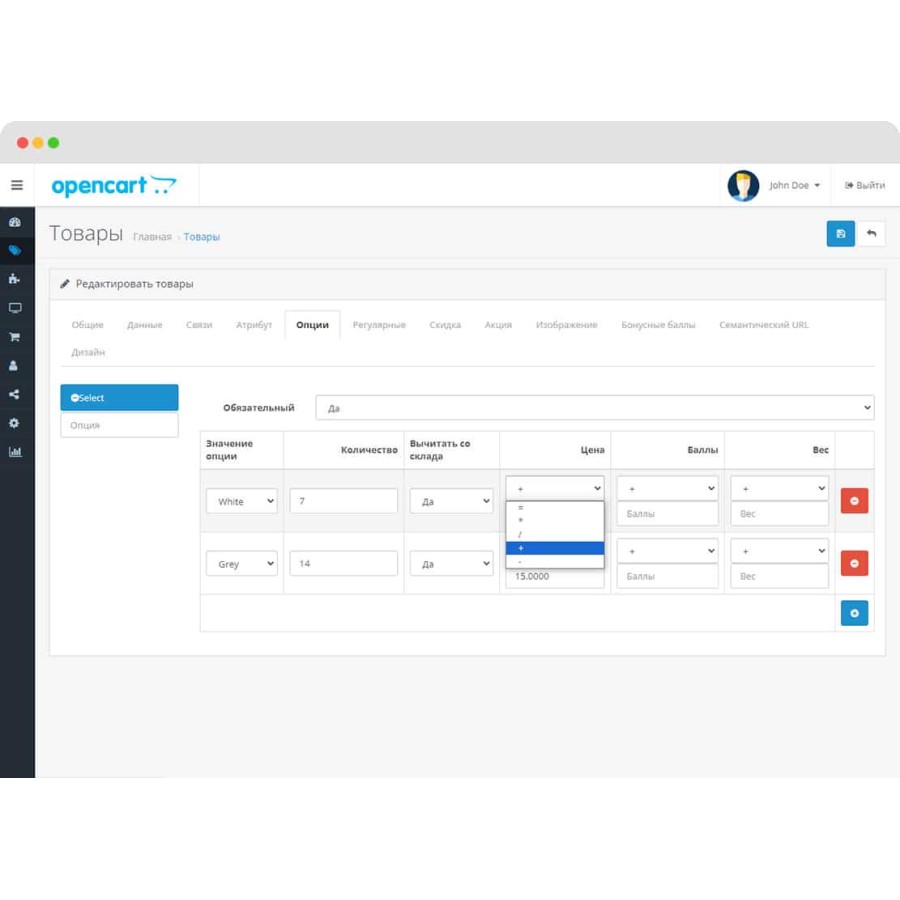
Task: Toggle the hamburger menu sidebar
Action: (17, 185)
